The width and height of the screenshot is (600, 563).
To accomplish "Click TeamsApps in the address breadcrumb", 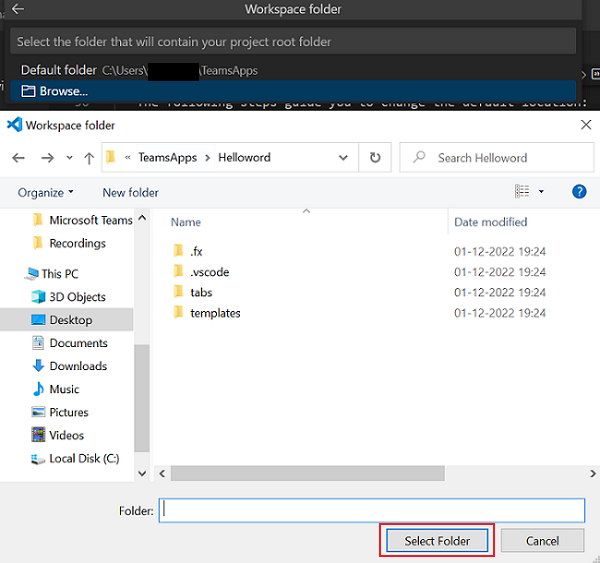I will click(168, 157).
